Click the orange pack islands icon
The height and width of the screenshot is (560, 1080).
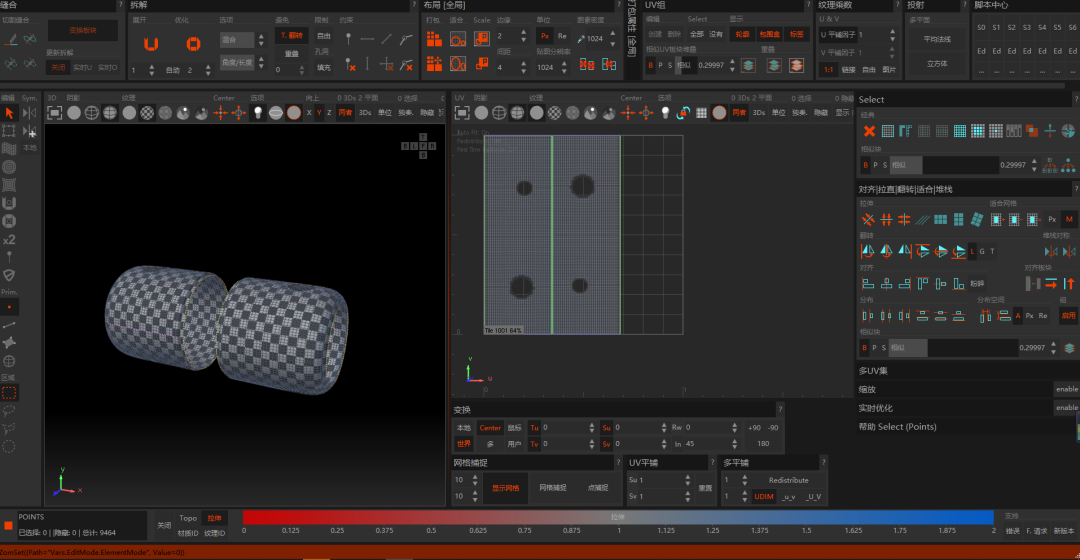[x=434, y=39]
